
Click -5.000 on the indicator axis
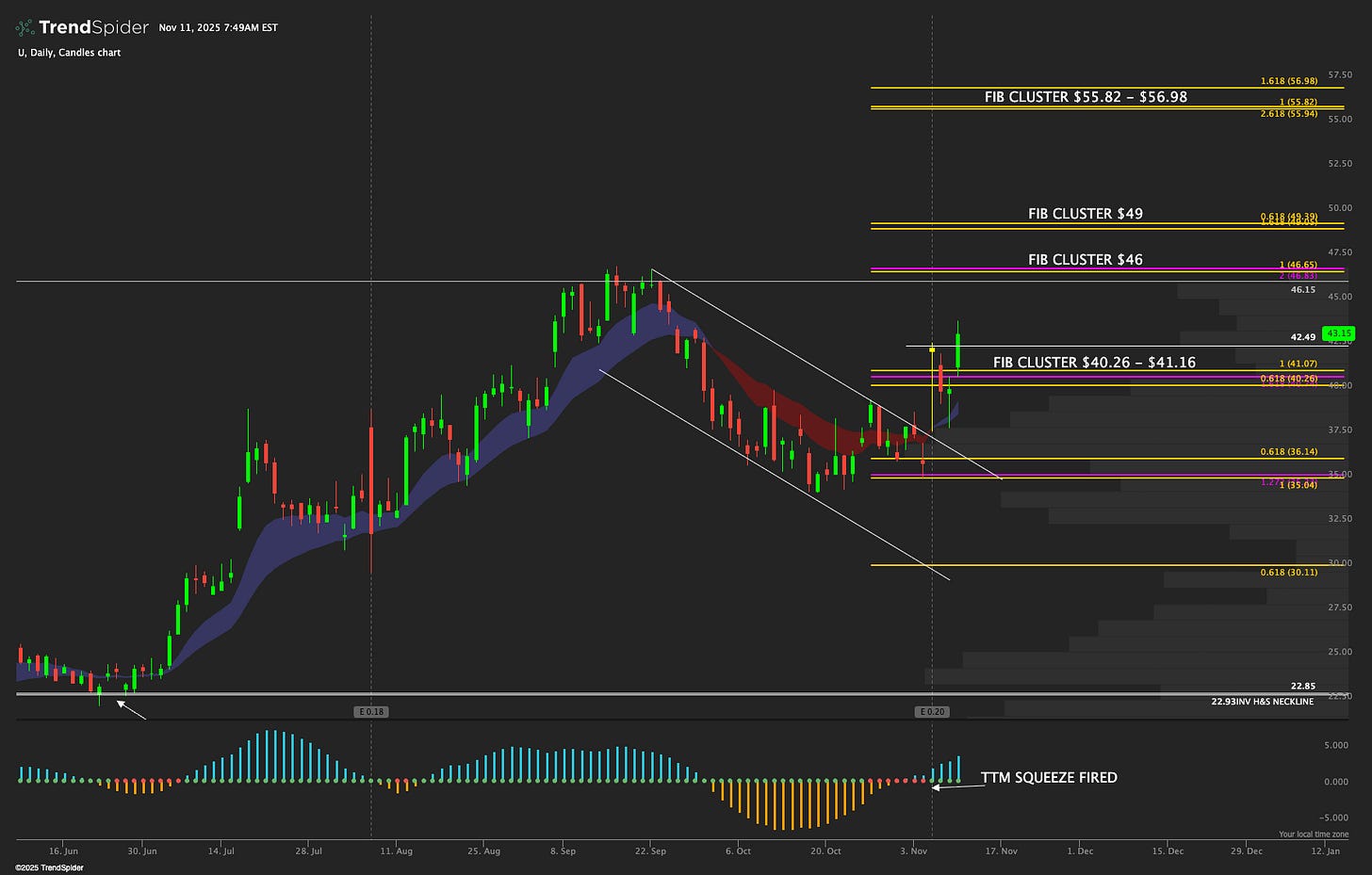coord(1335,818)
